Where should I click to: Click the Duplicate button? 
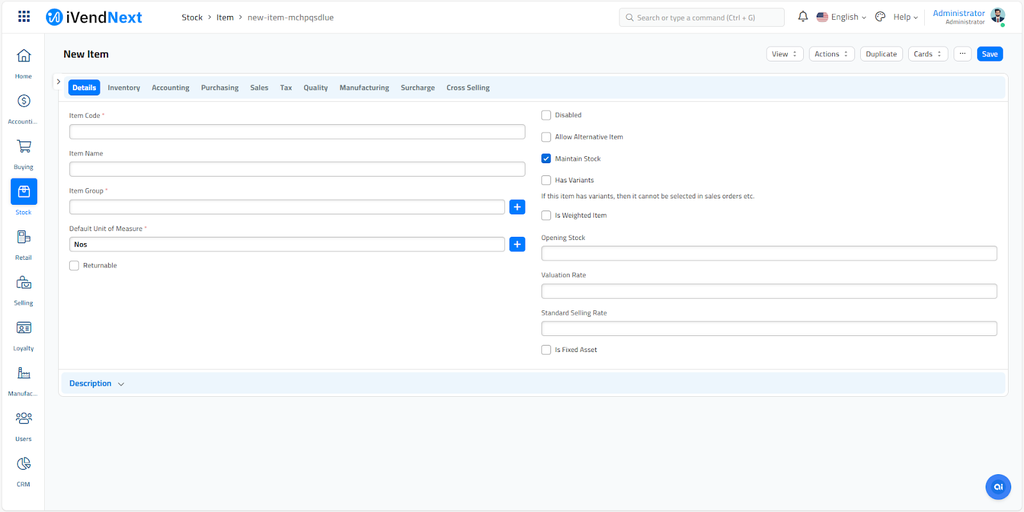pyautogui.click(x=881, y=54)
